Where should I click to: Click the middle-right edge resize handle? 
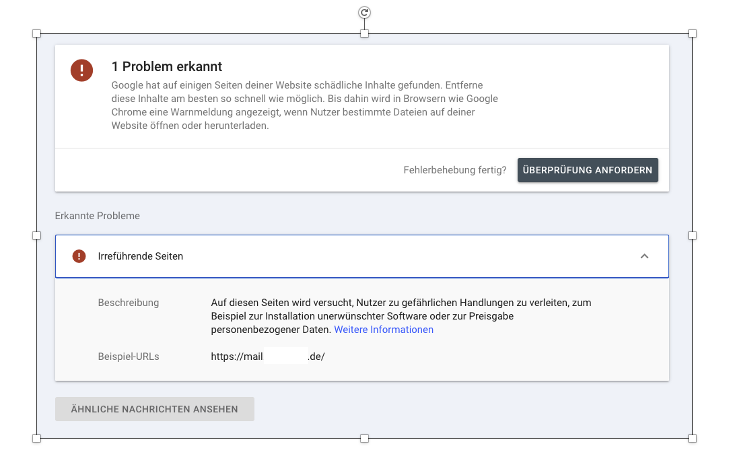pyautogui.click(x=692, y=236)
